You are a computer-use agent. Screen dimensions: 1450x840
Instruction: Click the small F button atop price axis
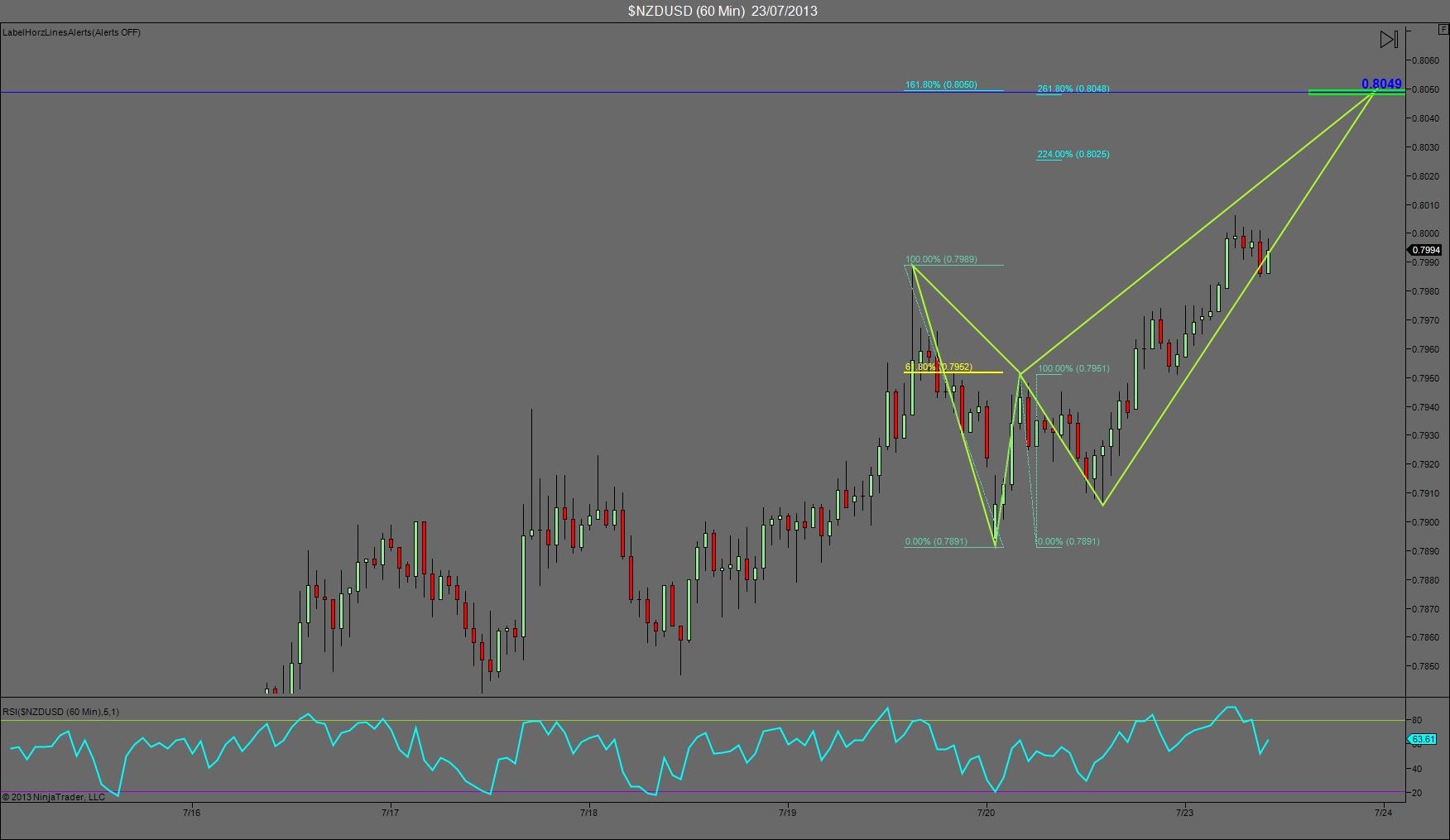click(x=1444, y=29)
